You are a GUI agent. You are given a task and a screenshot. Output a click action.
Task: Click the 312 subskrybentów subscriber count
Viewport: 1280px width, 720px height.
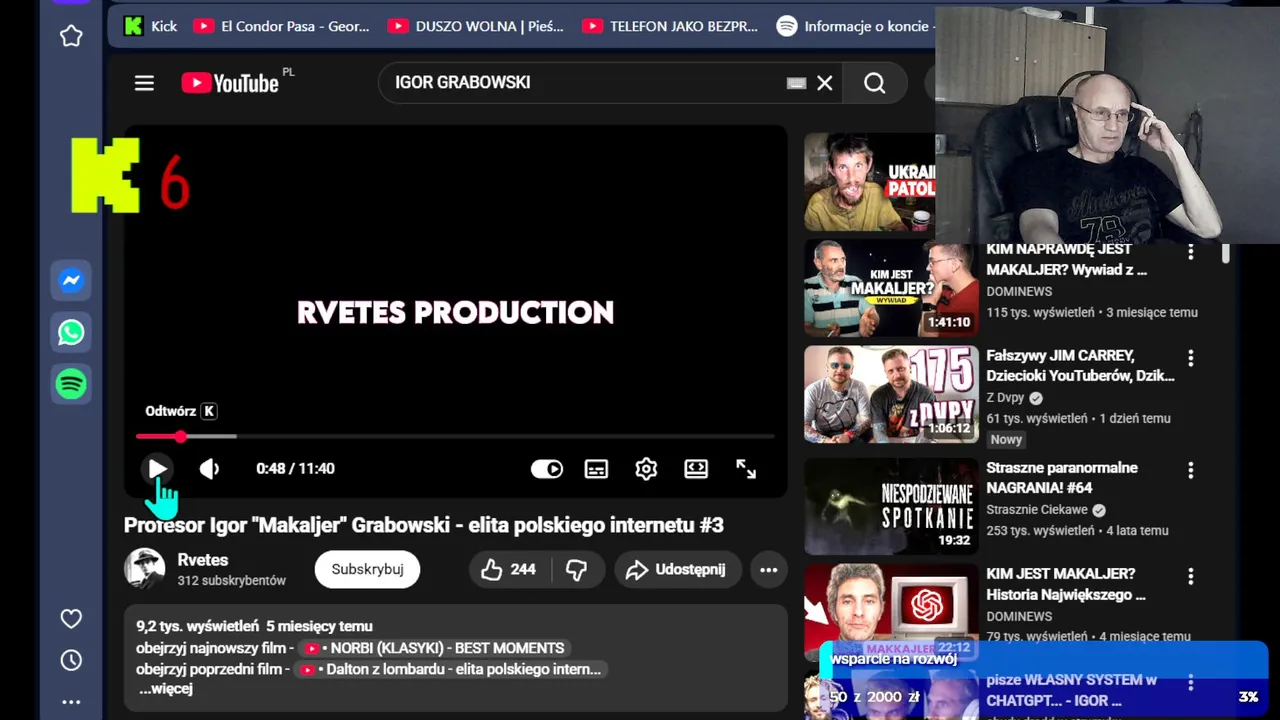[x=232, y=581]
